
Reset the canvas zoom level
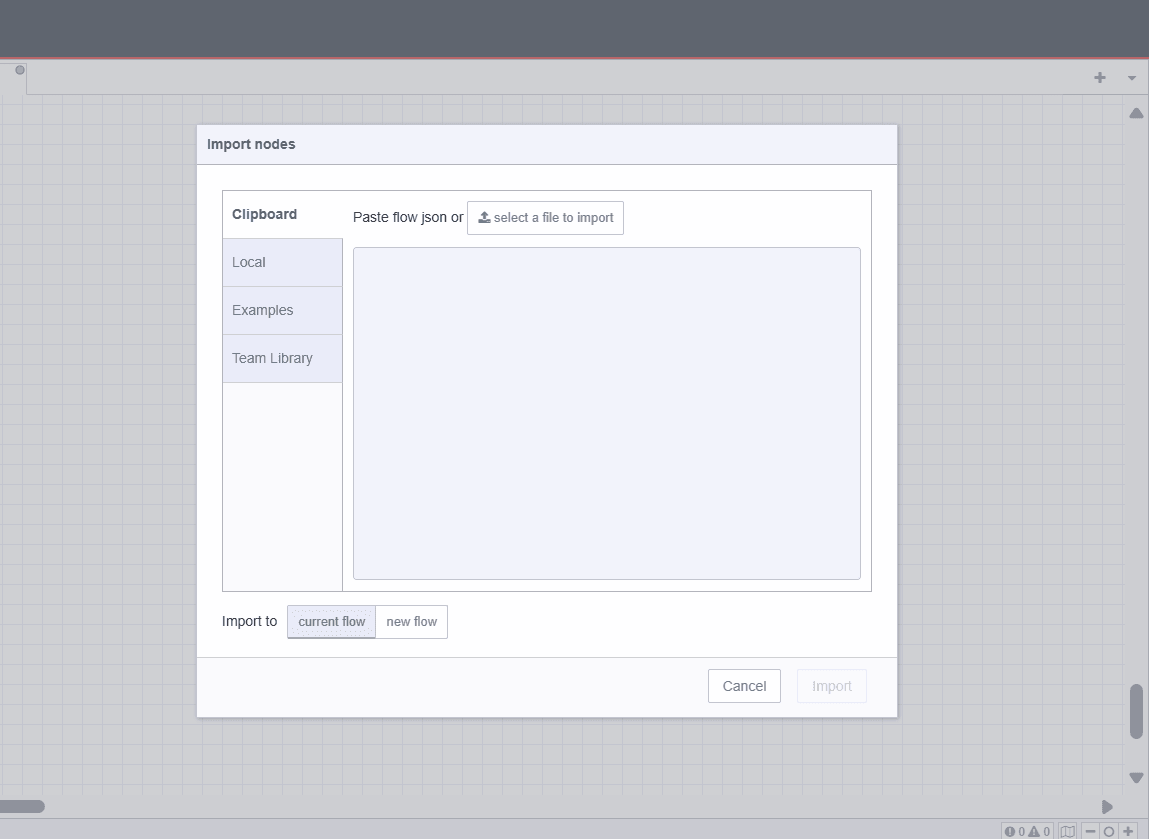pos(1109,831)
